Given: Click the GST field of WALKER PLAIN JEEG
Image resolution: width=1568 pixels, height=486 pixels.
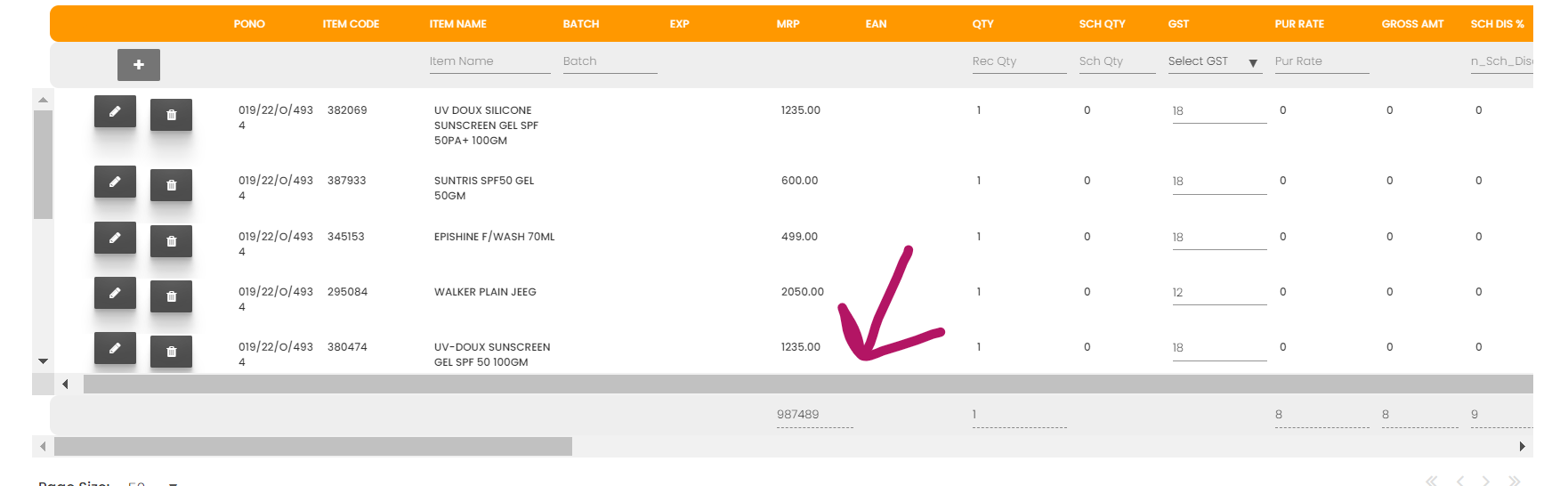Looking at the screenshot, I should coord(1219,293).
